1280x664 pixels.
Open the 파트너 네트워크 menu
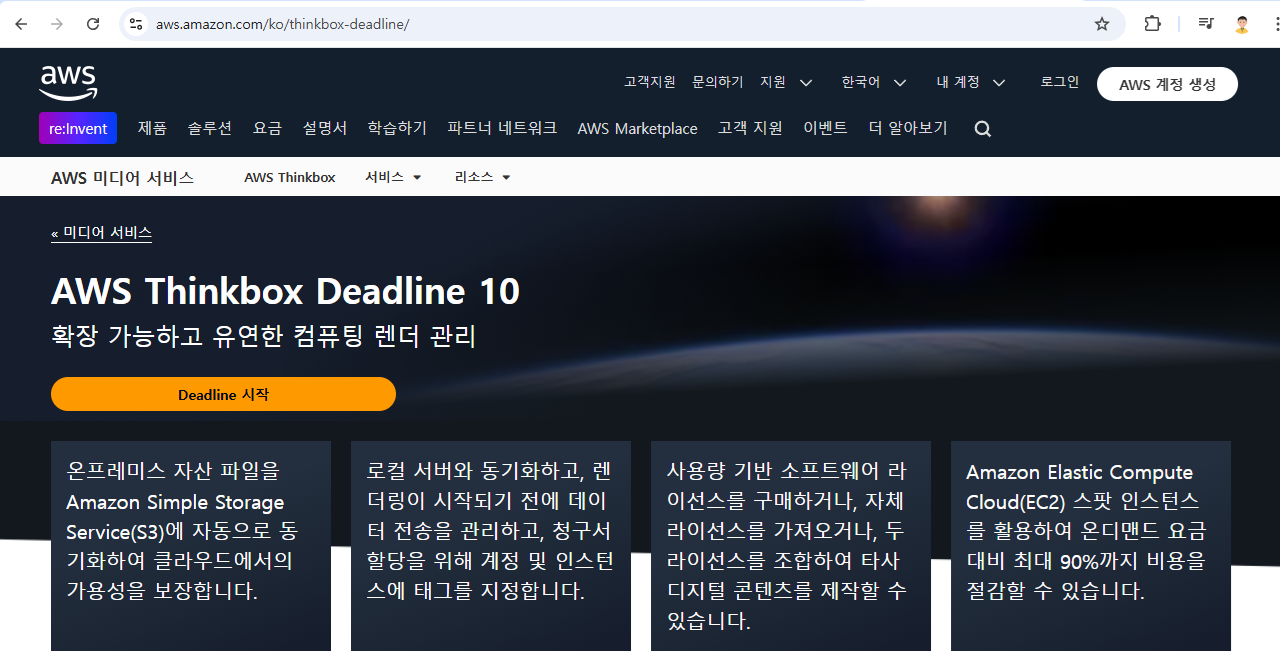click(x=502, y=128)
